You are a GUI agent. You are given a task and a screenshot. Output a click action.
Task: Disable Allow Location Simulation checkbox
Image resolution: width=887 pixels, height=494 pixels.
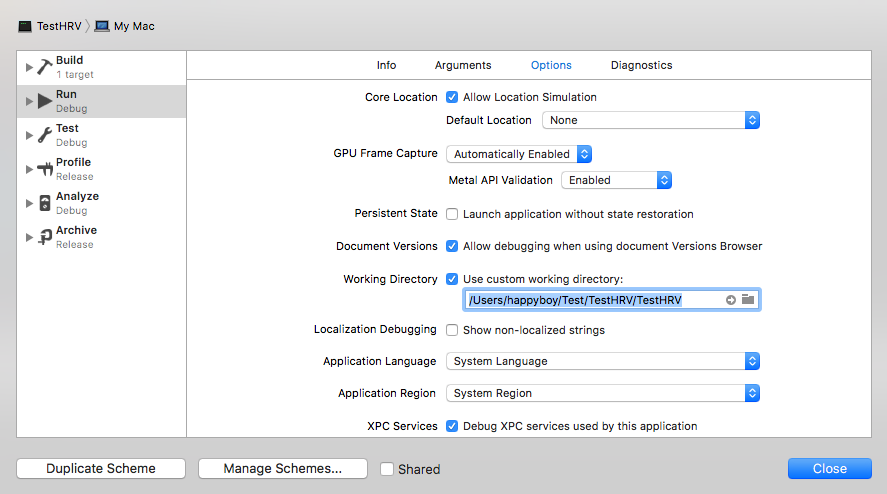tap(452, 97)
